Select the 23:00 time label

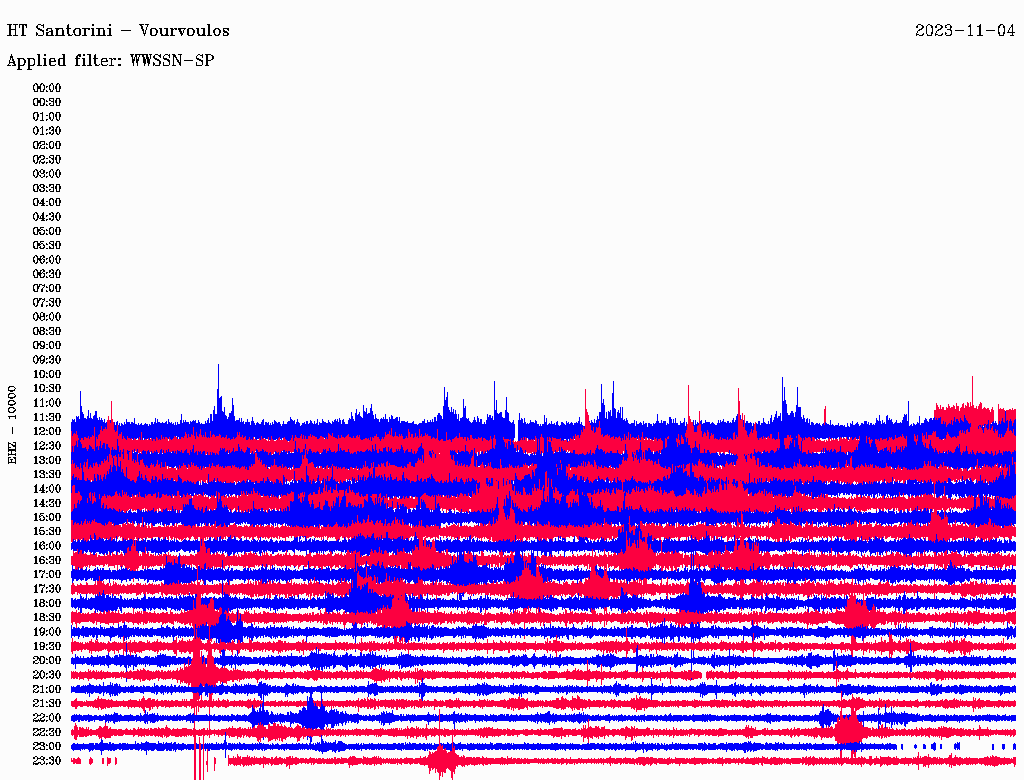click(47, 747)
